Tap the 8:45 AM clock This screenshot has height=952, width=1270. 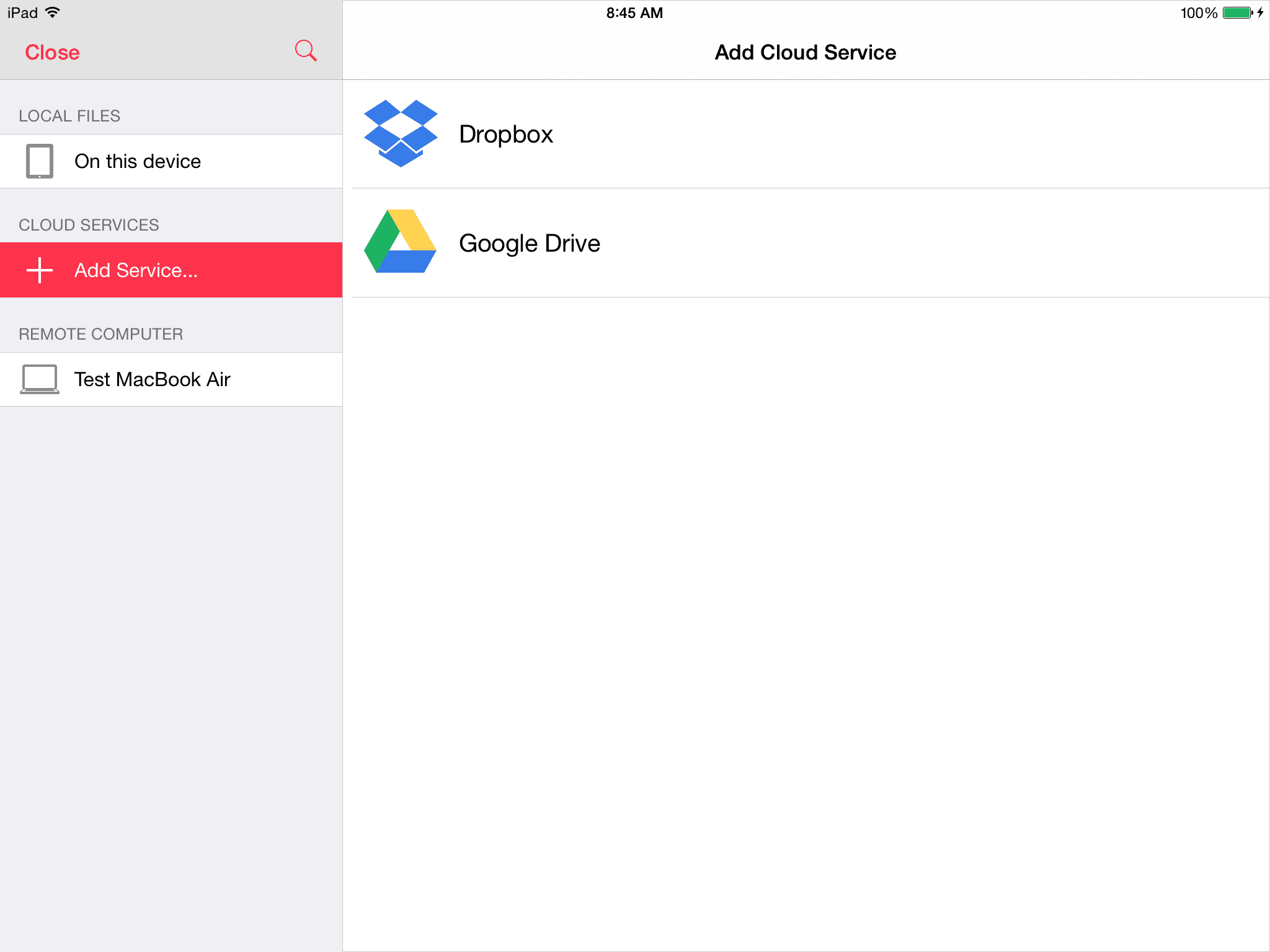[x=634, y=13]
